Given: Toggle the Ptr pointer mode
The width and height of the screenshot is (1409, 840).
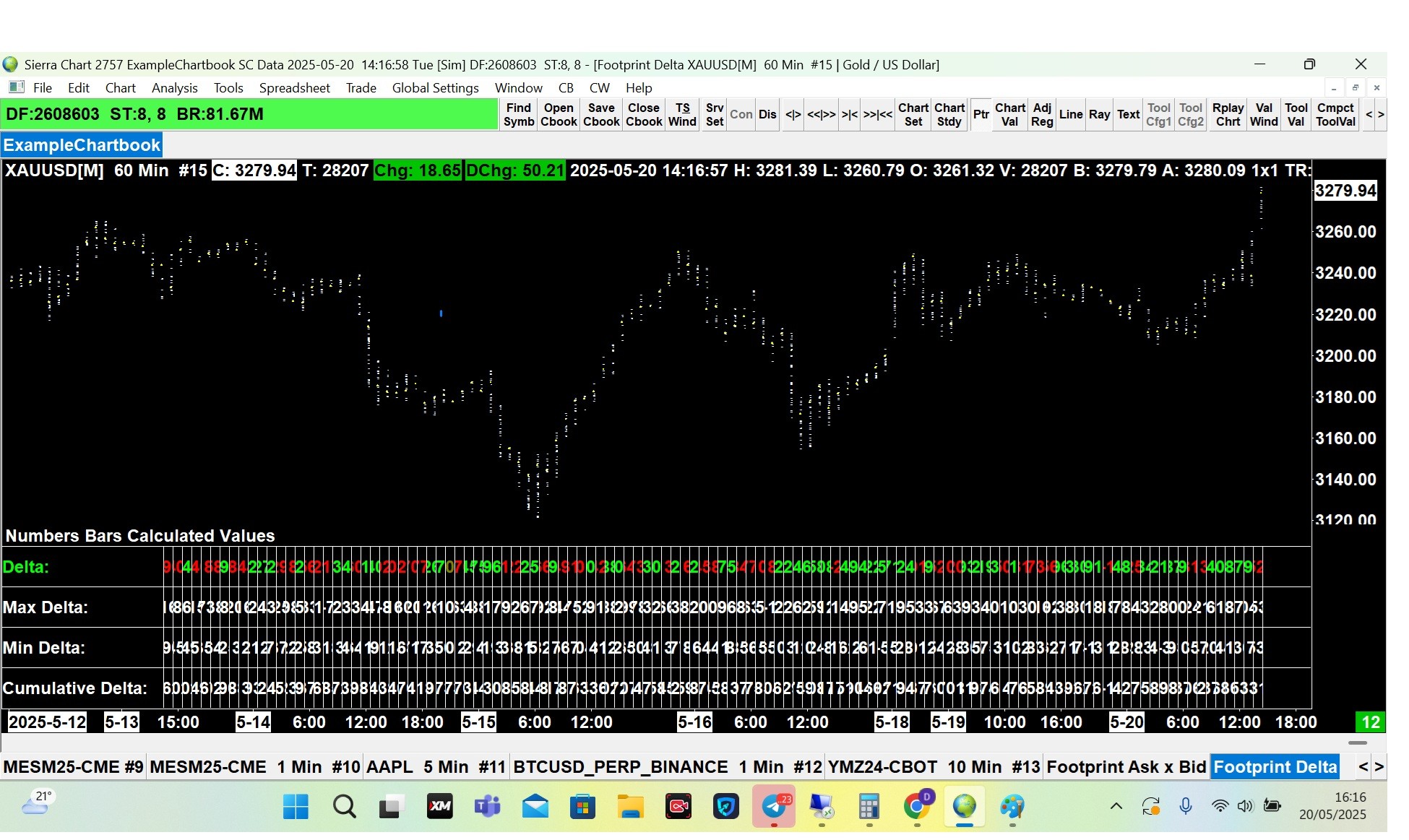Looking at the screenshot, I should tap(981, 115).
